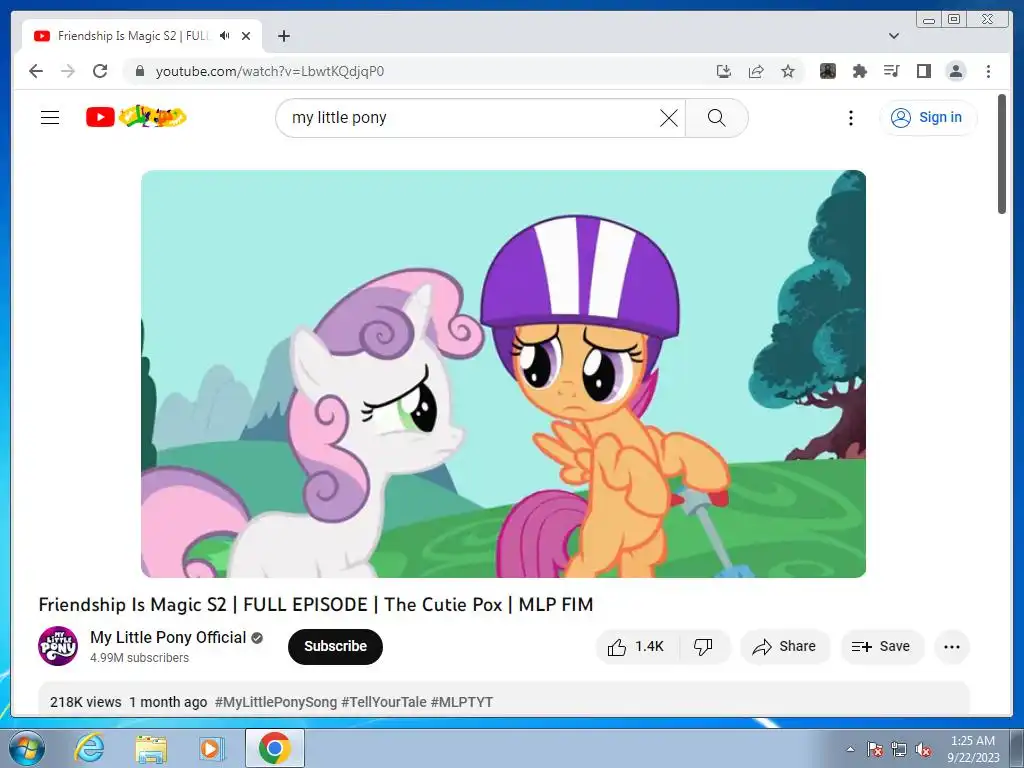1024x768 pixels.
Task: Open the Chrome profile avatar
Action: click(x=956, y=71)
